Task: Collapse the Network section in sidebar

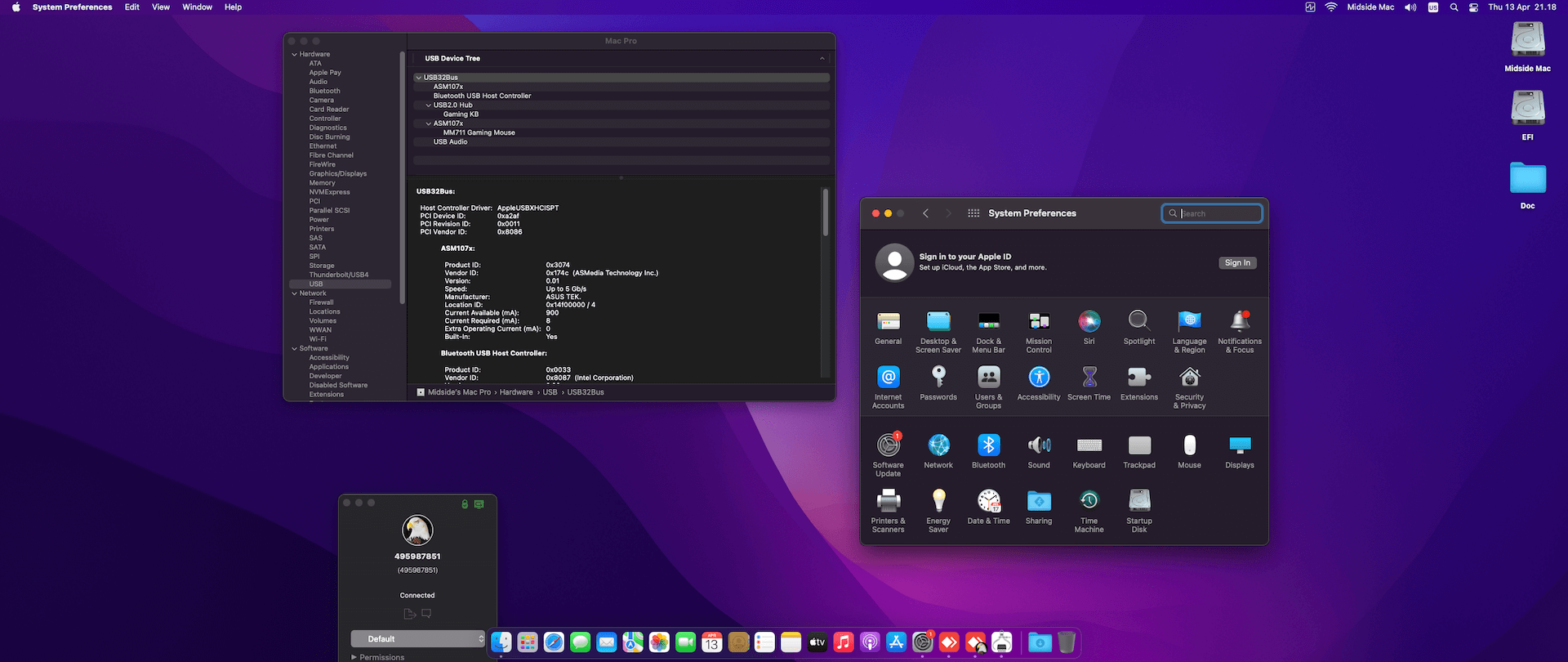Action: [295, 293]
